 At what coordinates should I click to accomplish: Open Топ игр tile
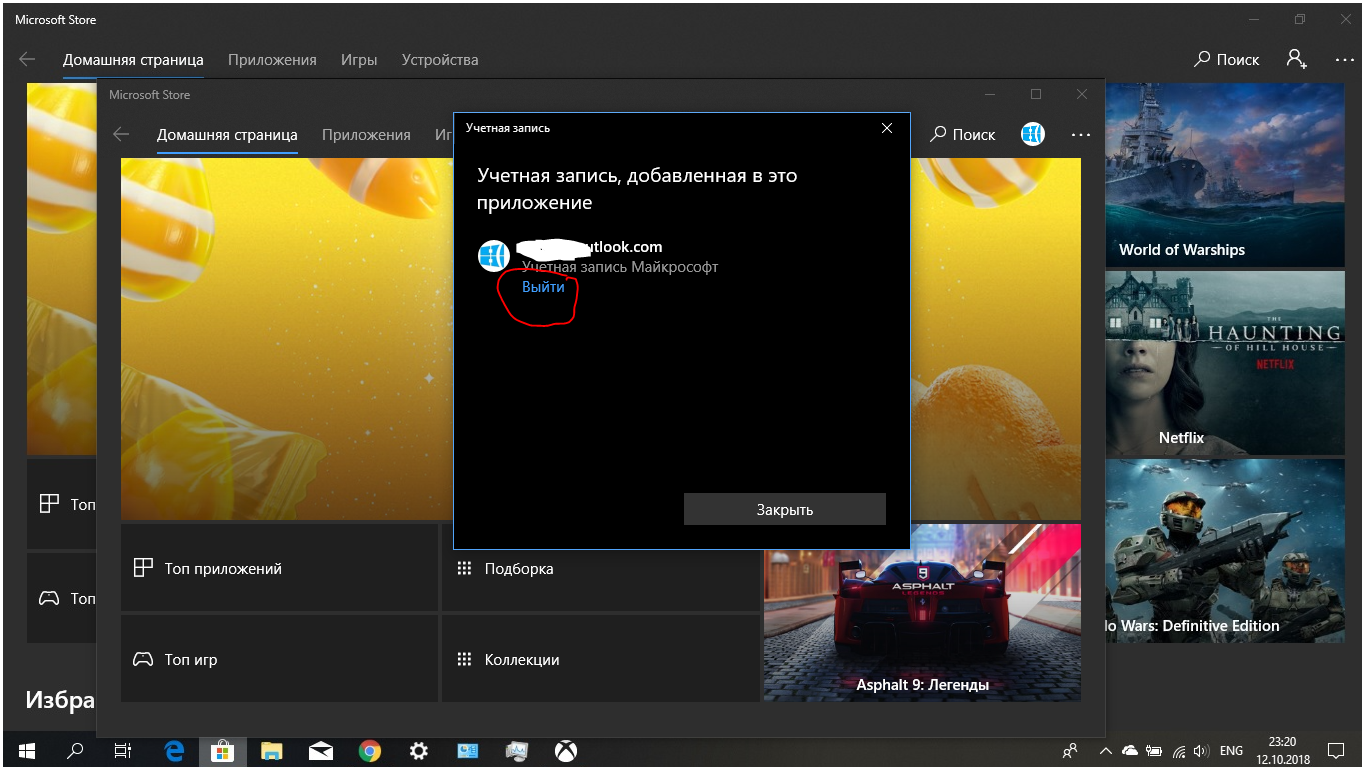pyautogui.click(x=280, y=659)
